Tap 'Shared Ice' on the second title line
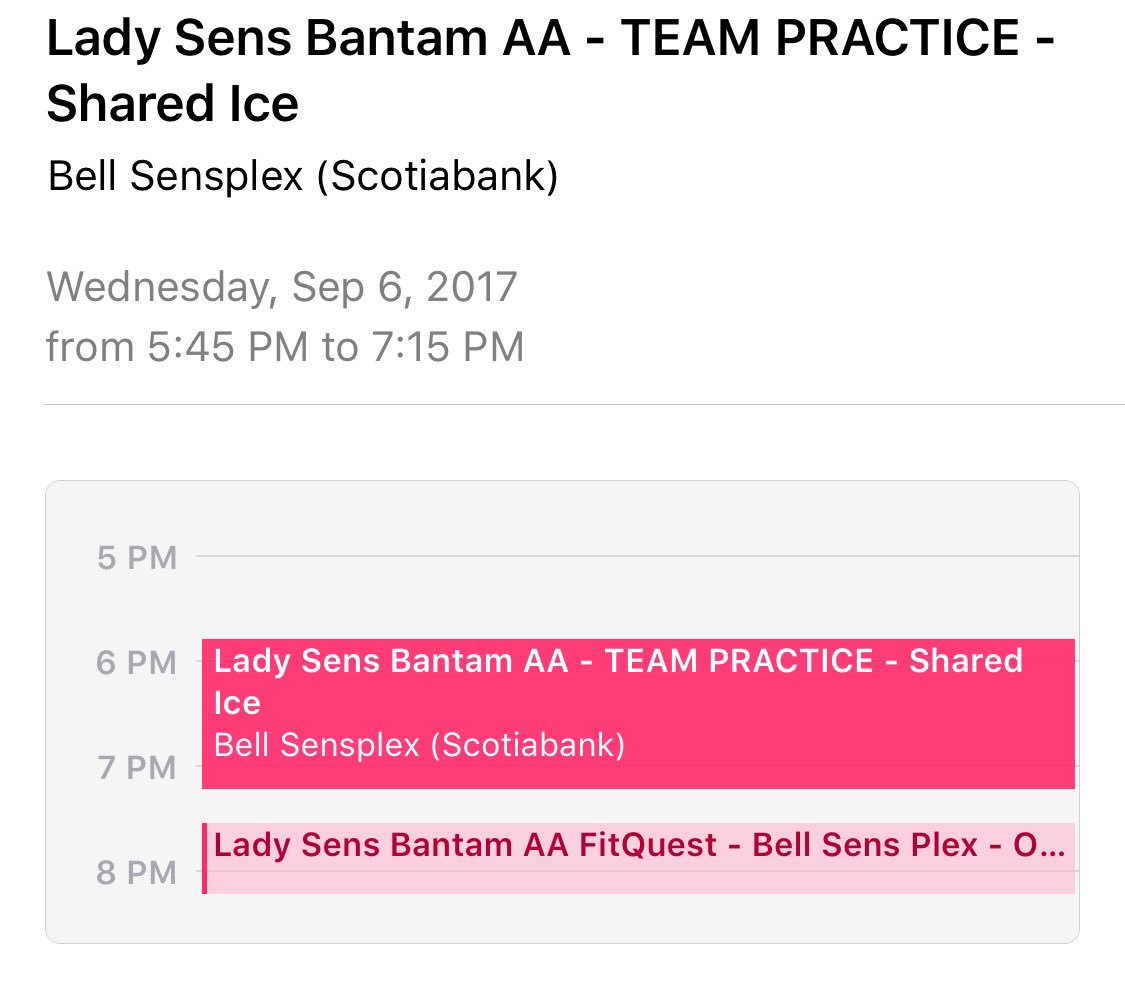This screenshot has height=981, width=1125. pyautogui.click(x=173, y=103)
